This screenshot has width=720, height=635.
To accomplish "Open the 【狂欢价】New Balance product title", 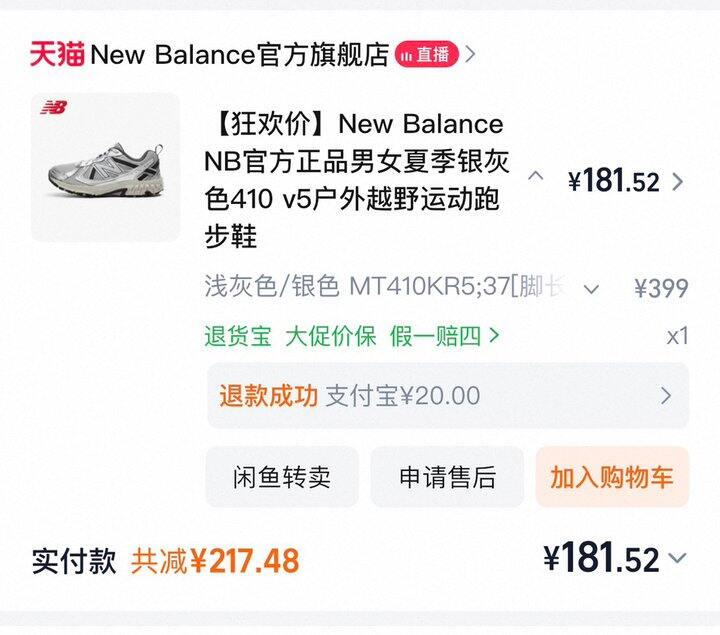I will click(x=355, y=180).
